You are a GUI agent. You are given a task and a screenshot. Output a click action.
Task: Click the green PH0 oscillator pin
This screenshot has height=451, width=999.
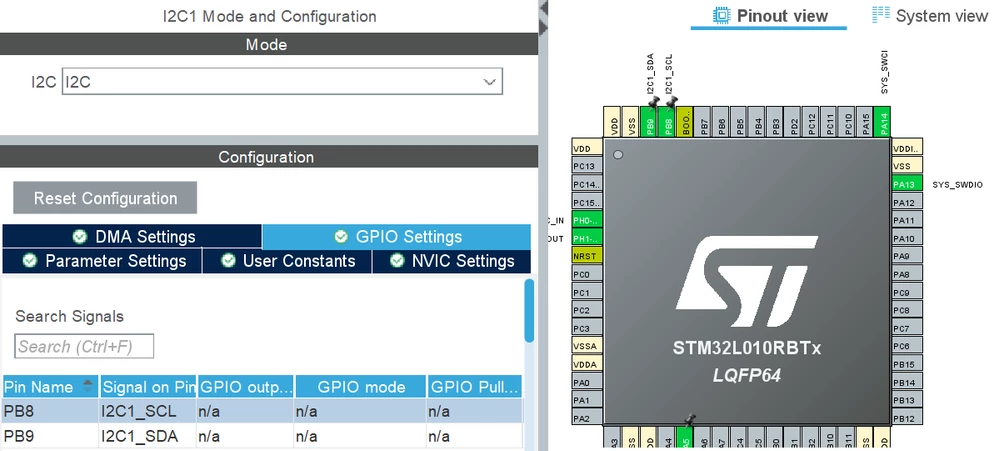click(x=587, y=220)
